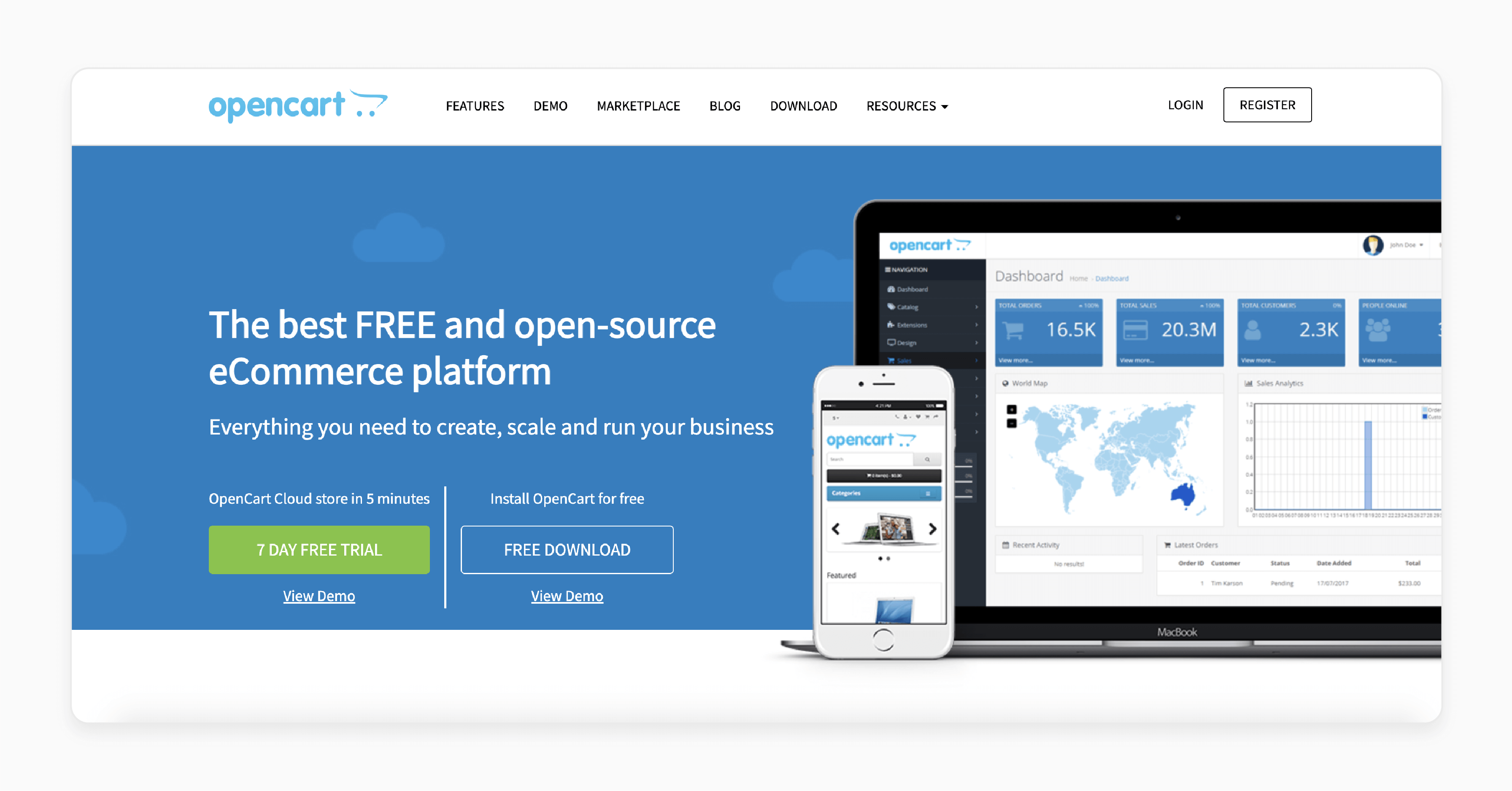Open the MARKETPLACE menu item

pos(638,105)
